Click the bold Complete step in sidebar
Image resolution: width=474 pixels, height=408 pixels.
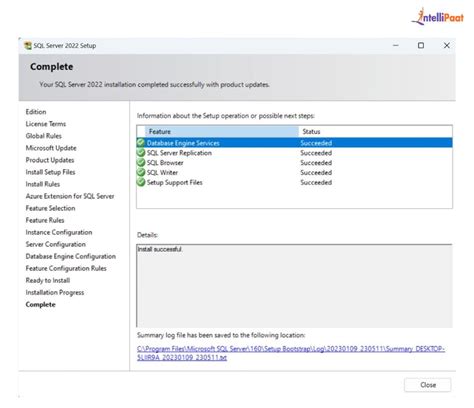click(41, 304)
